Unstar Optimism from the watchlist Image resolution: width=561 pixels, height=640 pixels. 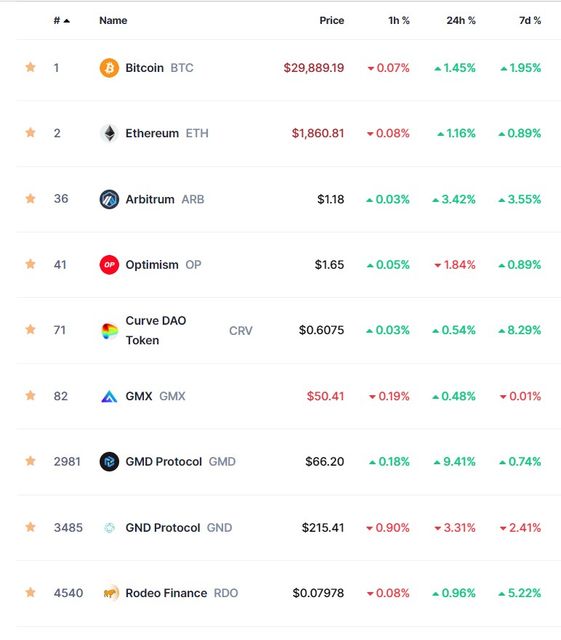coord(30,264)
